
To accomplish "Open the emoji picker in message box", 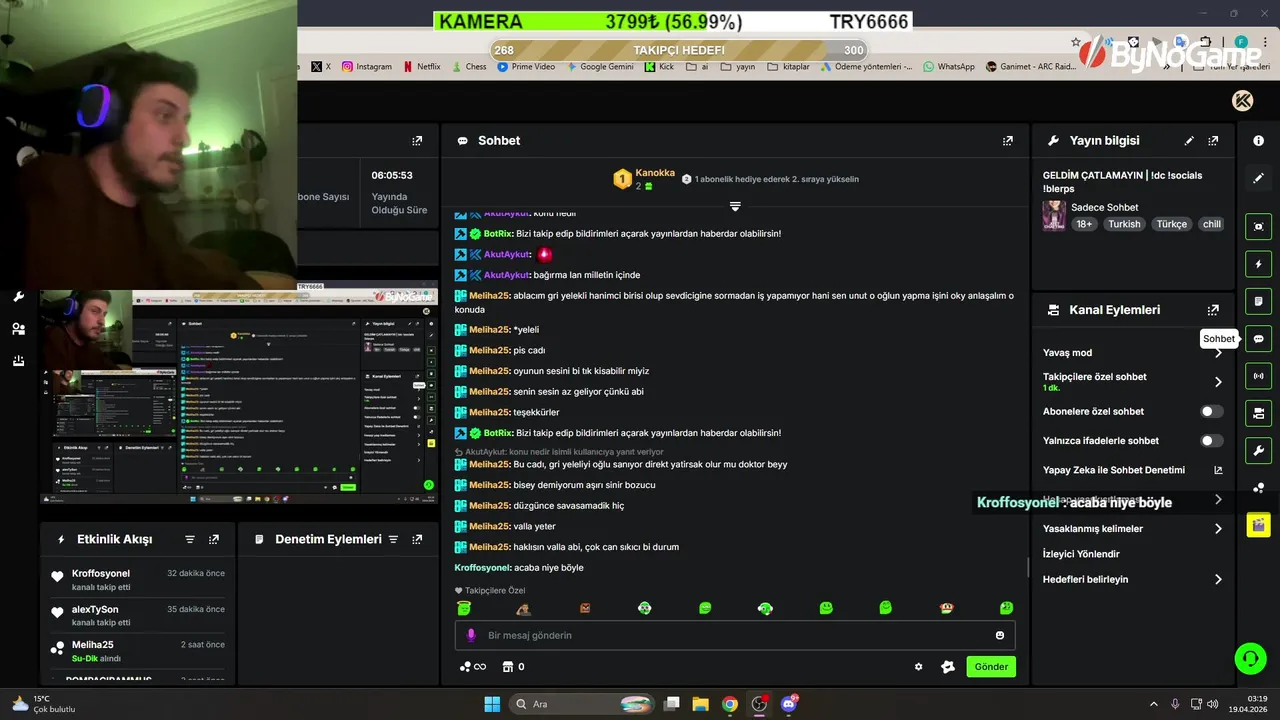I will click(x=1000, y=635).
